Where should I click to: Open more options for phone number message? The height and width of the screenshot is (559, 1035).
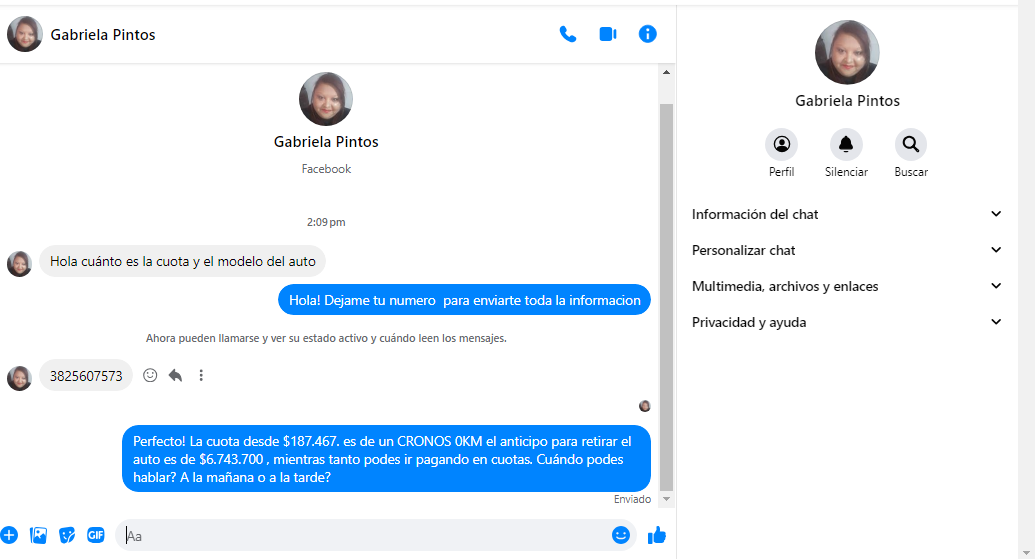pyautogui.click(x=201, y=376)
